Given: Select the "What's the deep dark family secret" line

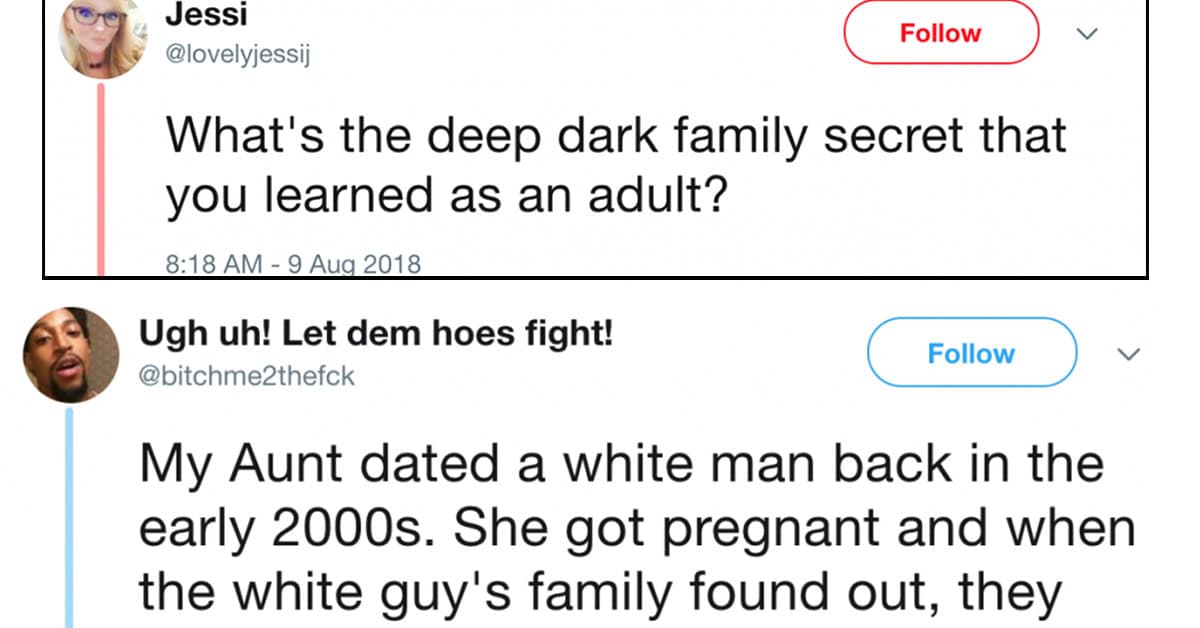Looking at the screenshot, I should [x=615, y=135].
